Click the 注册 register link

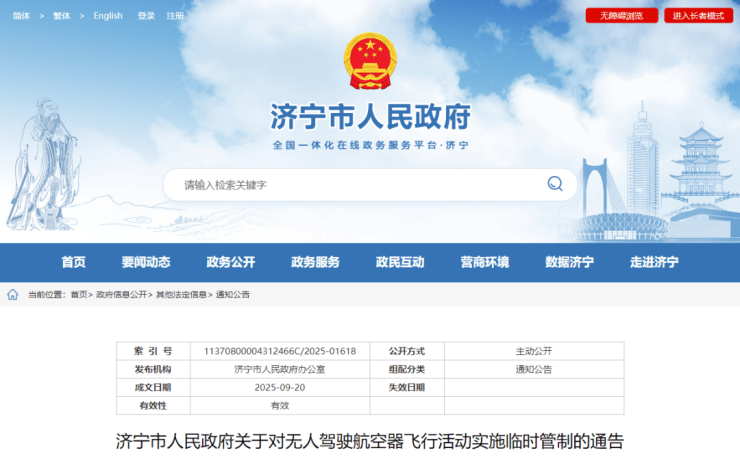[x=175, y=16]
